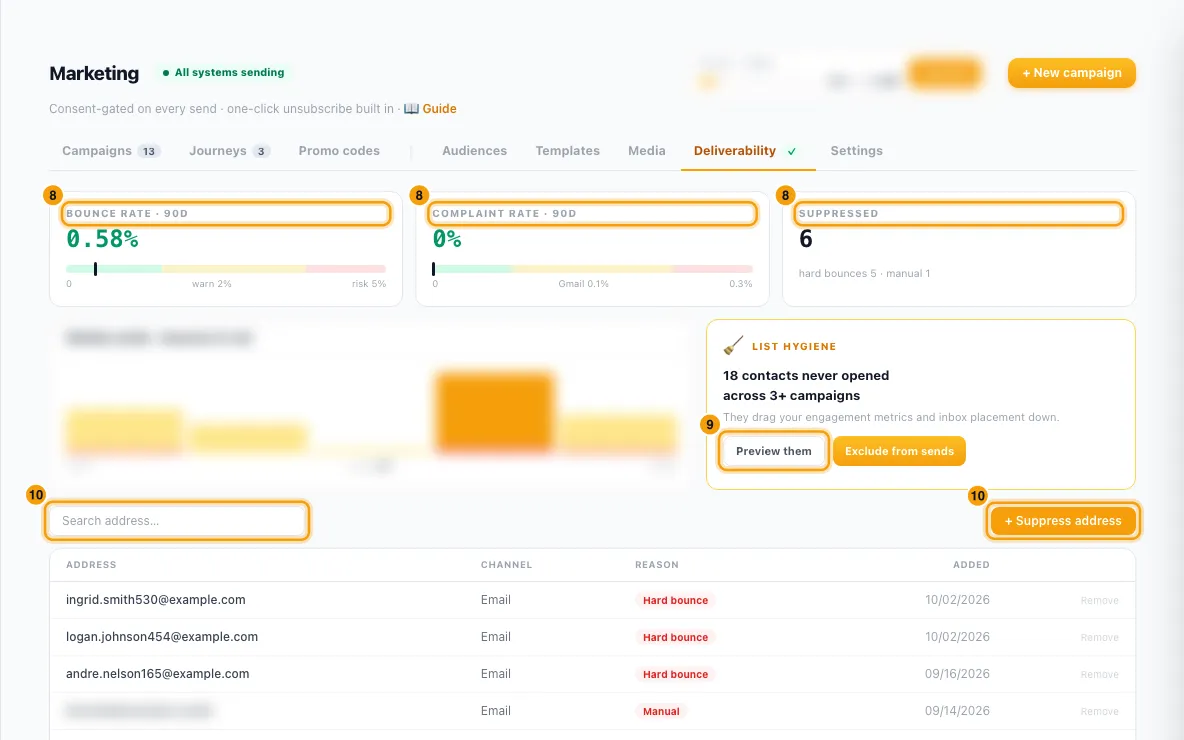The image size is (1184, 740).
Task: Switch to the Campaigns tab
Action: point(111,151)
